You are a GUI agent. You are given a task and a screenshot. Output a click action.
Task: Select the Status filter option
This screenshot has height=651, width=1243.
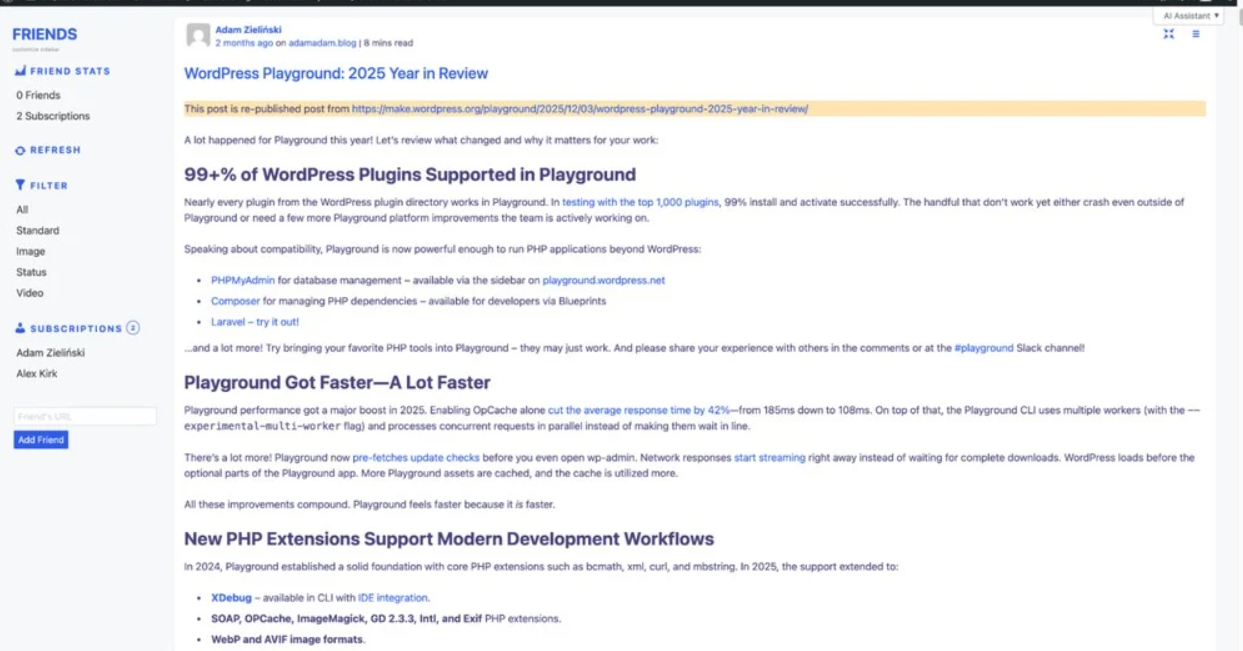pyautogui.click(x=31, y=272)
